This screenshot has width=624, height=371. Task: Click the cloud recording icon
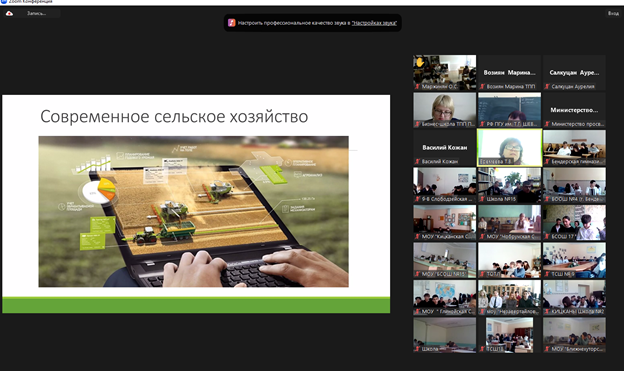(9, 14)
